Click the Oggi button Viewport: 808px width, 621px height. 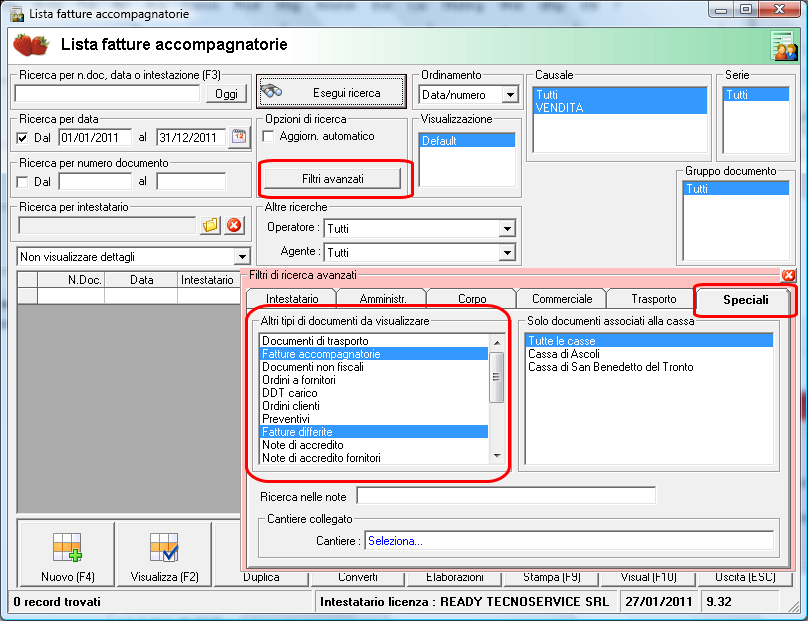click(226, 94)
